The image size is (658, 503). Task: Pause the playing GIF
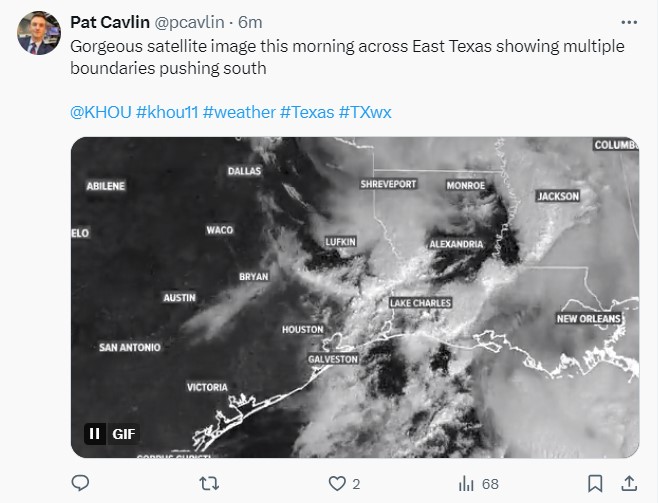(x=95, y=434)
